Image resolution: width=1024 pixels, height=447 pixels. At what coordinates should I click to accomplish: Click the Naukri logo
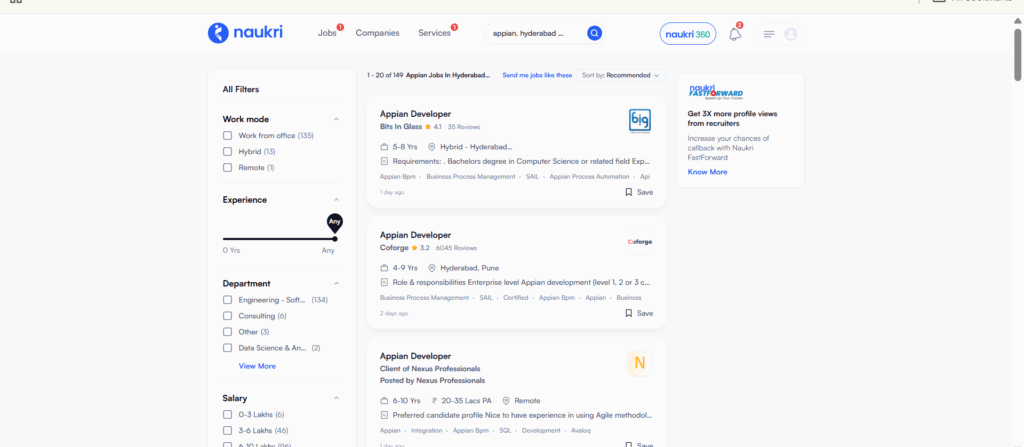pyautogui.click(x=245, y=33)
